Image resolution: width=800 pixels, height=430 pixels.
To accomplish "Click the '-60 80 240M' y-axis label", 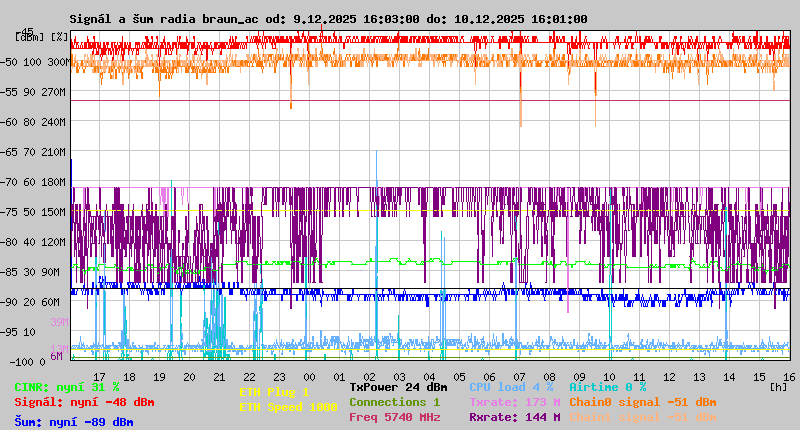I will (x=33, y=122).
